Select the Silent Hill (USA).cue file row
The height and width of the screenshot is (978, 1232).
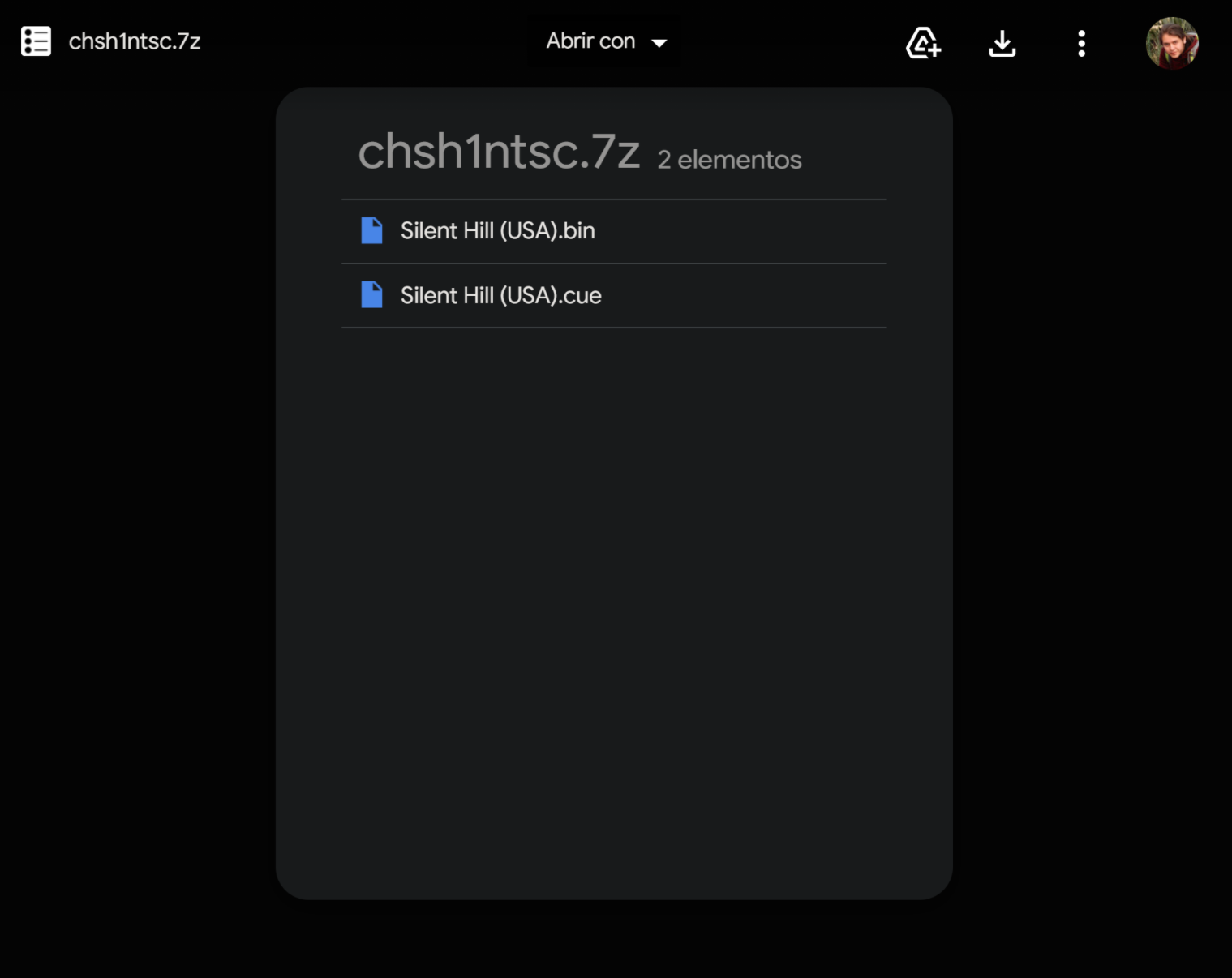tap(614, 296)
